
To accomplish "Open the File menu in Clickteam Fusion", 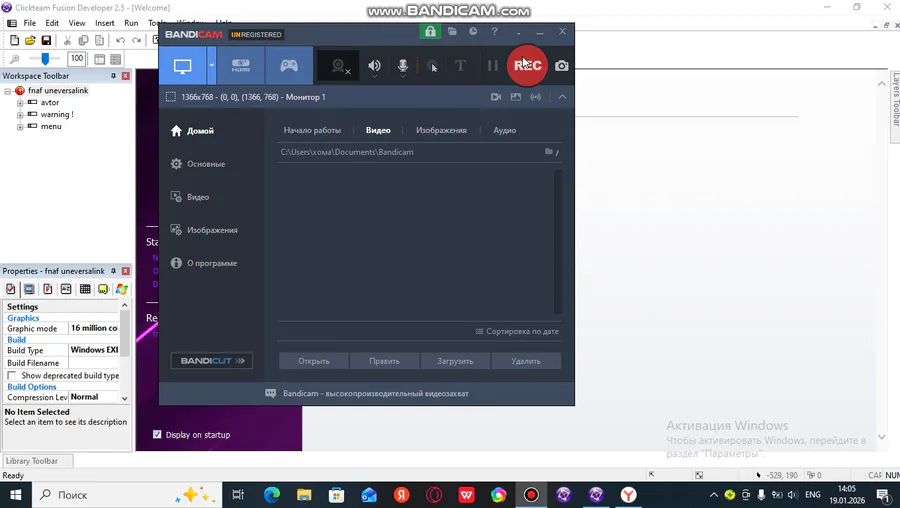I will tap(30, 23).
